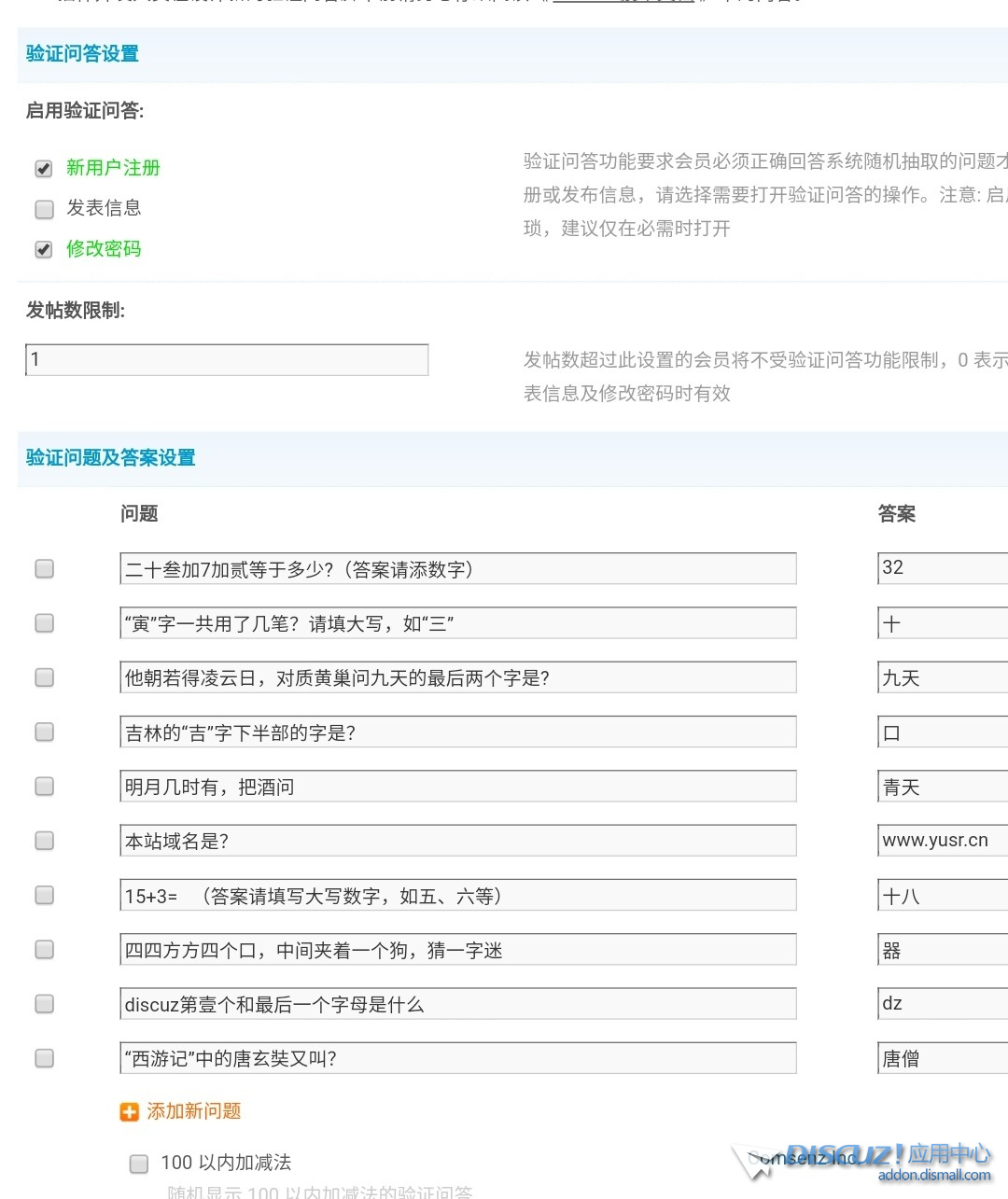This screenshot has height=1199, width=1008.
Task: Click the Discuz 应用中心 logo
Action: pos(887,1154)
